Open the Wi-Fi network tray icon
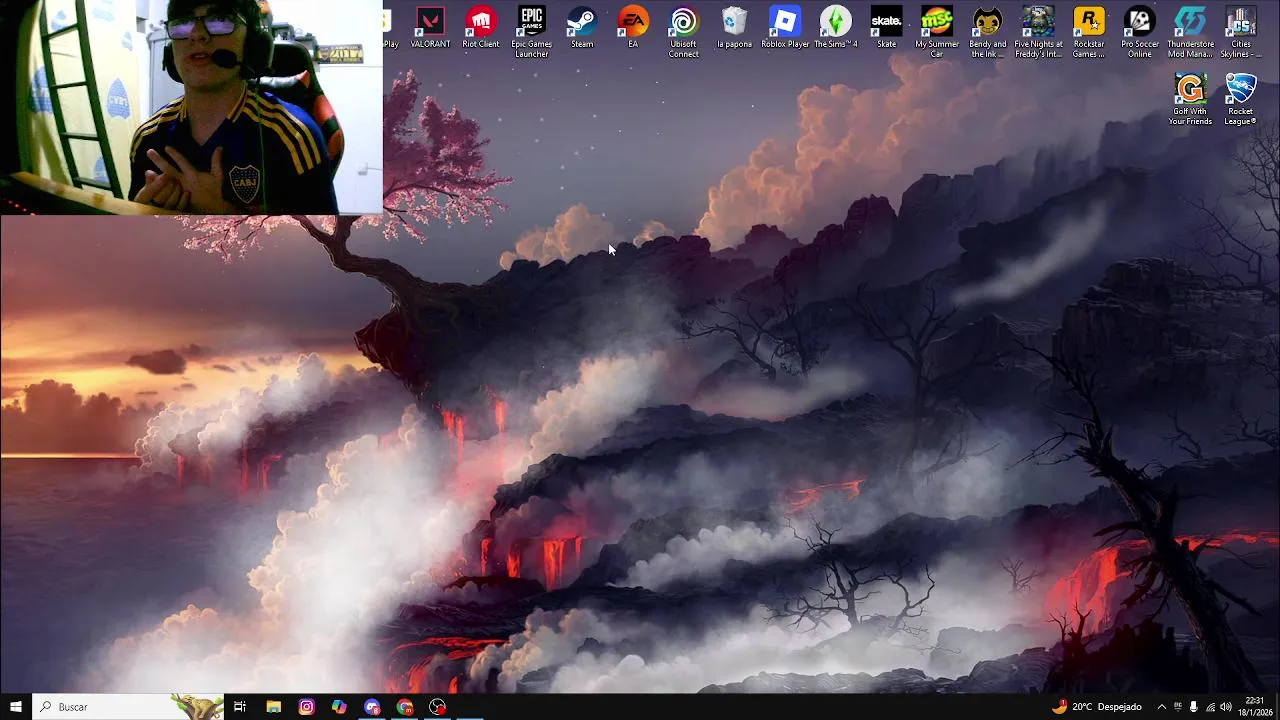Image resolution: width=1280 pixels, height=720 pixels. click(1210, 707)
